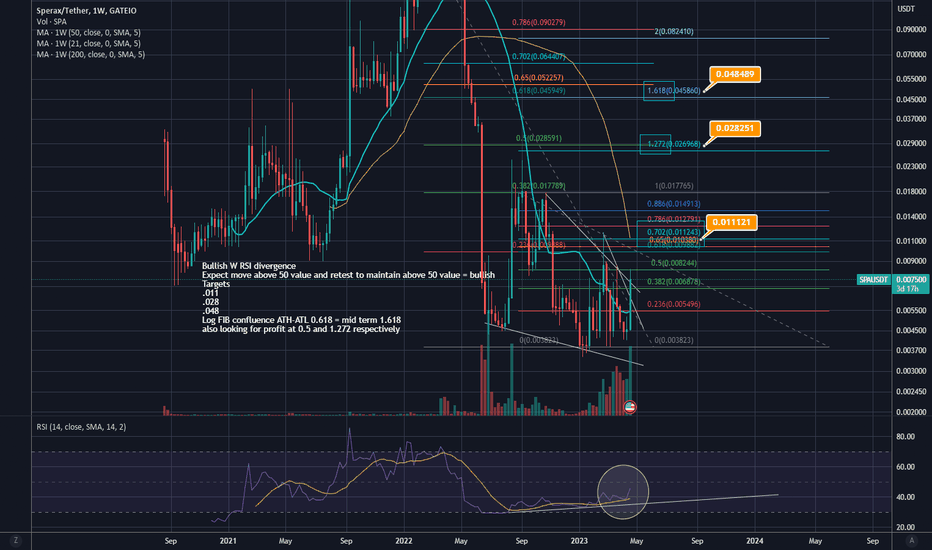Click the Z button in bottom-left corner
Screen dimensions: 932x550
click(x=15, y=540)
